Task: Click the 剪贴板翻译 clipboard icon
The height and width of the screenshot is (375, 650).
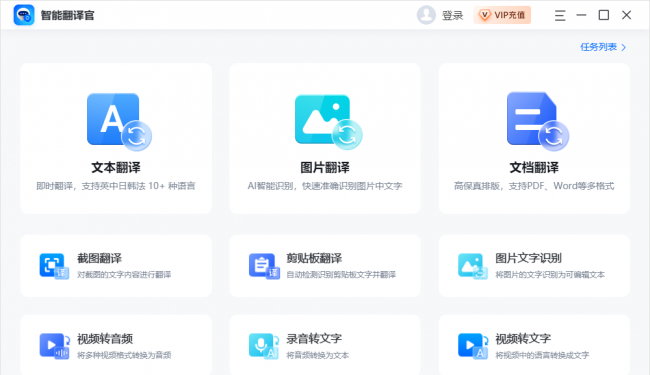Action: point(264,266)
